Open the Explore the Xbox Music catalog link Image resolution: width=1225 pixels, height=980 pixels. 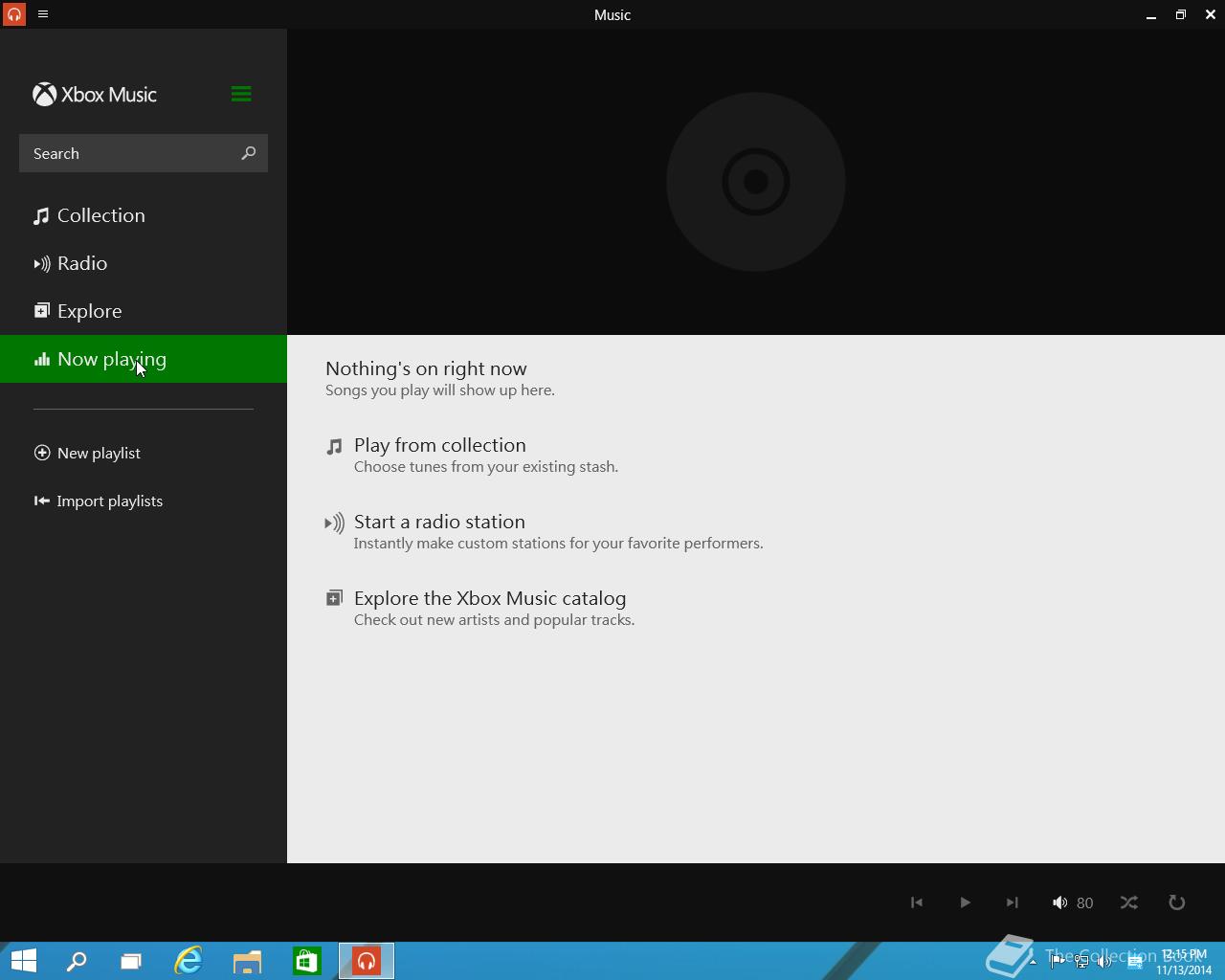coord(490,598)
